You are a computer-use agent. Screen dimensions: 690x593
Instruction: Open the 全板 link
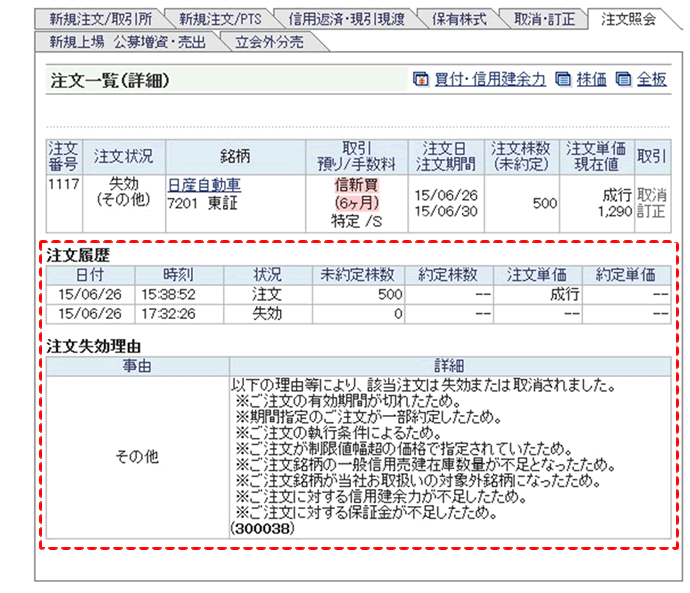coord(652,80)
